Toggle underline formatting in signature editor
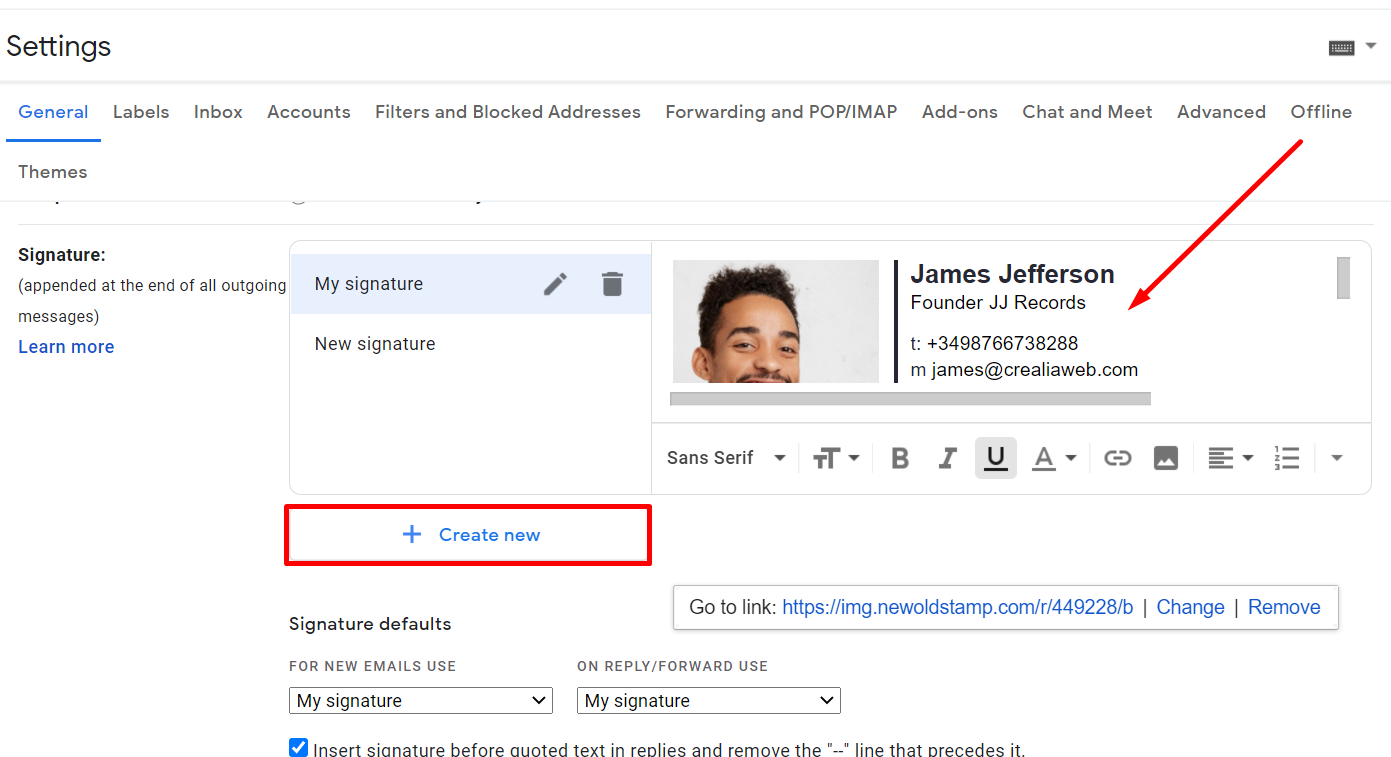The width and height of the screenshot is (1391, 757). (996, 458)
